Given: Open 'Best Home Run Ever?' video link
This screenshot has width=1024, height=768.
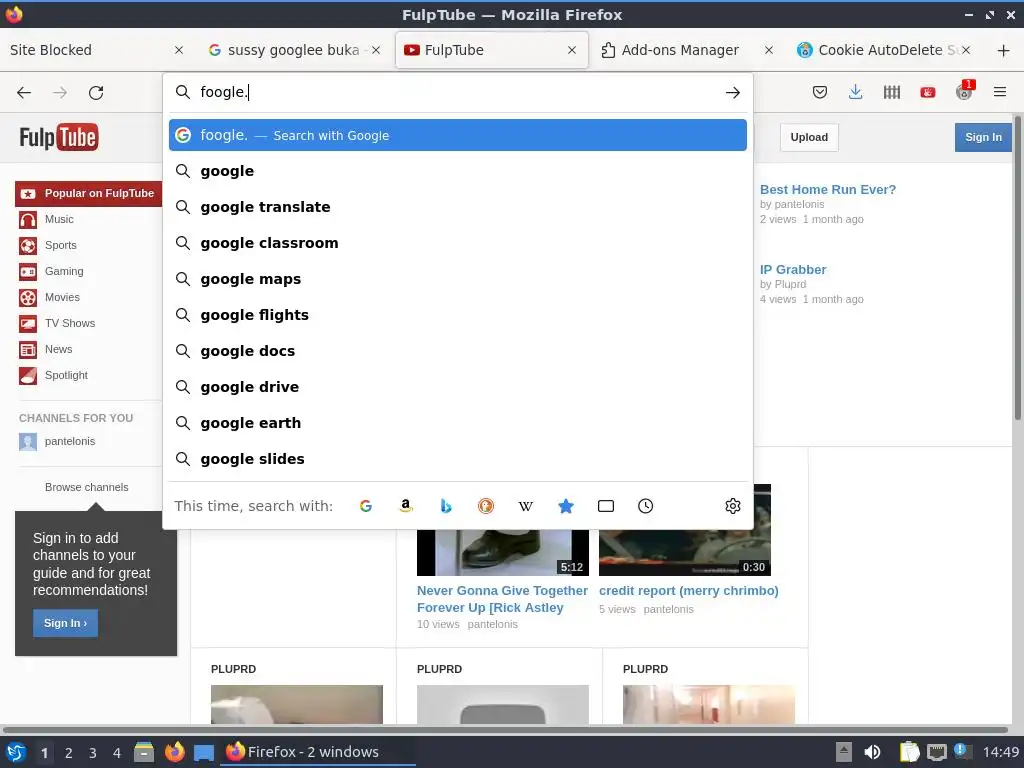Looking at the screenshot, I should (827, 189).
